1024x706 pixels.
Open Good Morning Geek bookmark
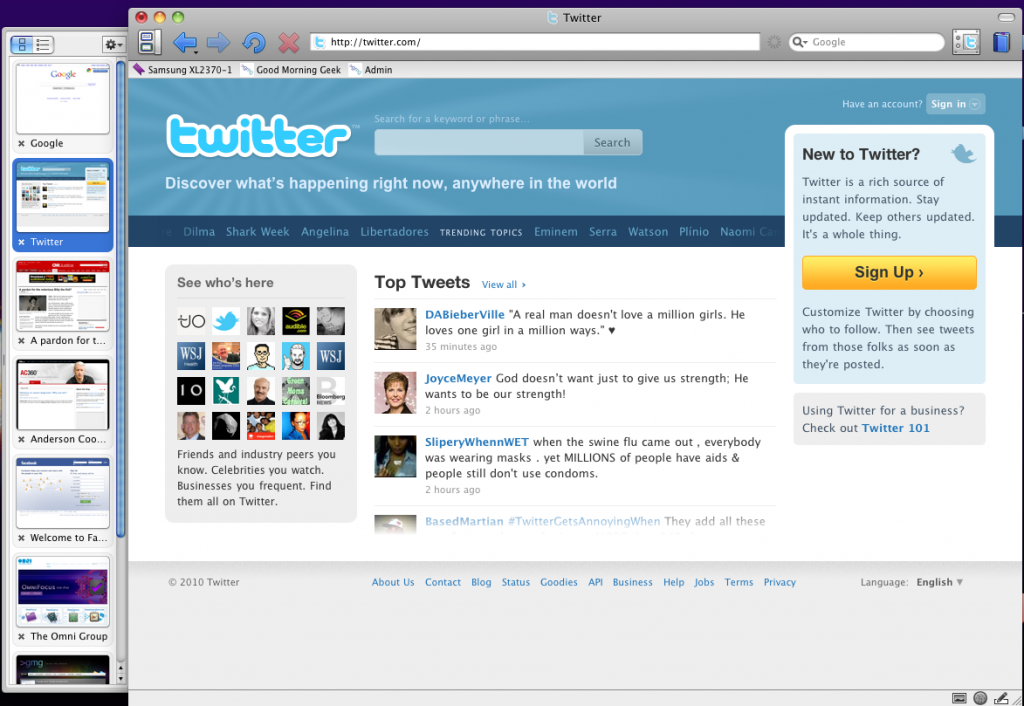click(291, 70)
